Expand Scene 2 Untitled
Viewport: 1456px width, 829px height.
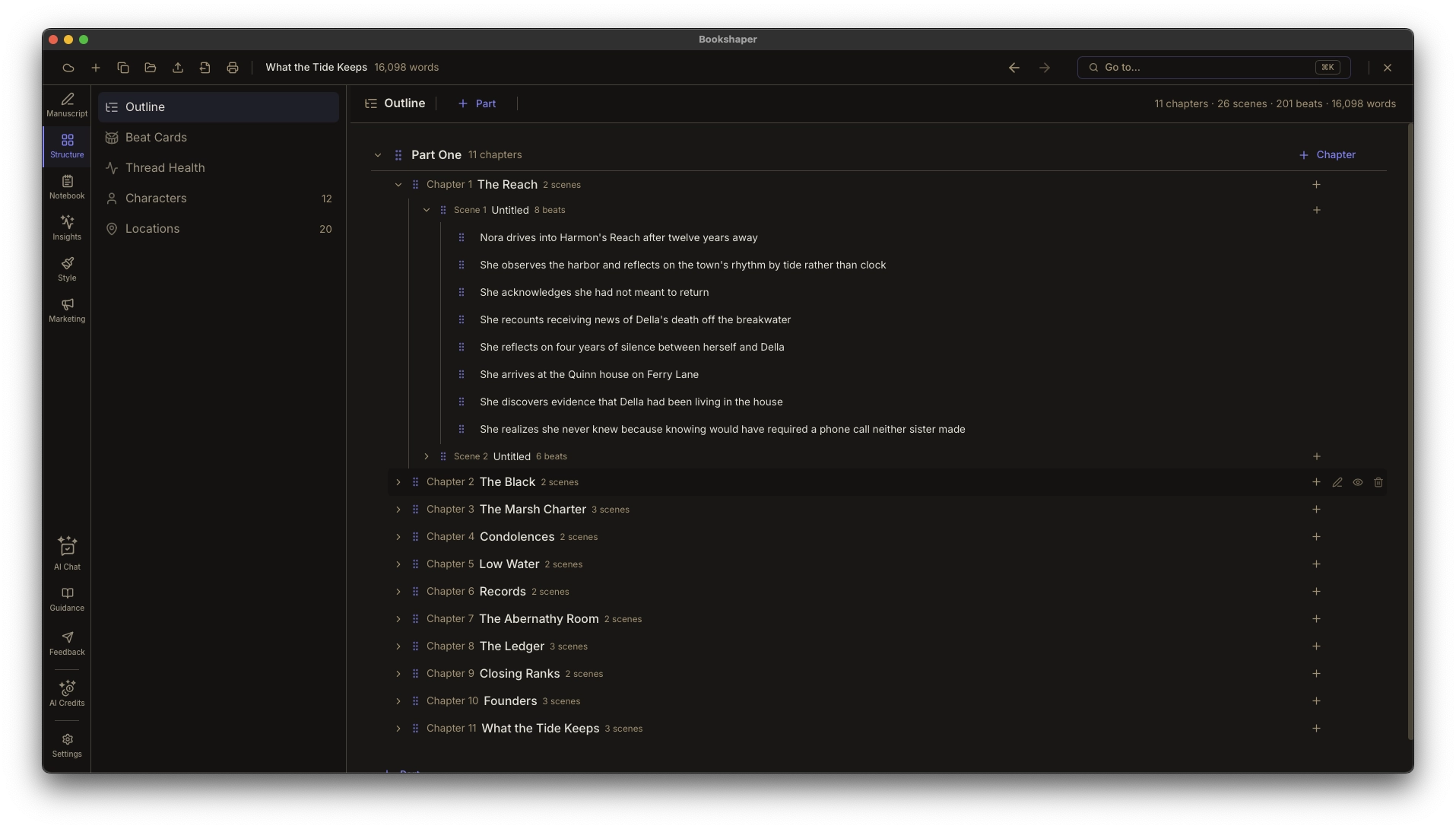point(427,456)
